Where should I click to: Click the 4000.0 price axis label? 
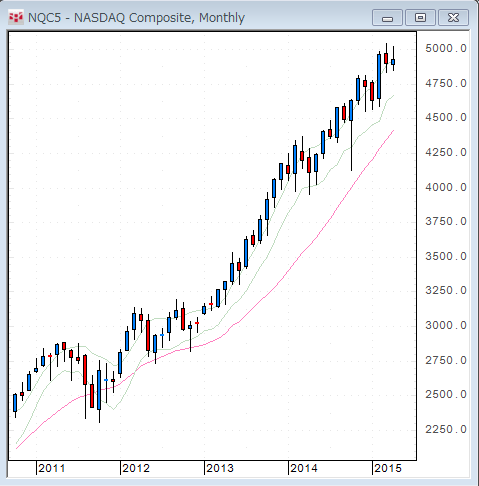pyautogui.click(x=446, y=188)
